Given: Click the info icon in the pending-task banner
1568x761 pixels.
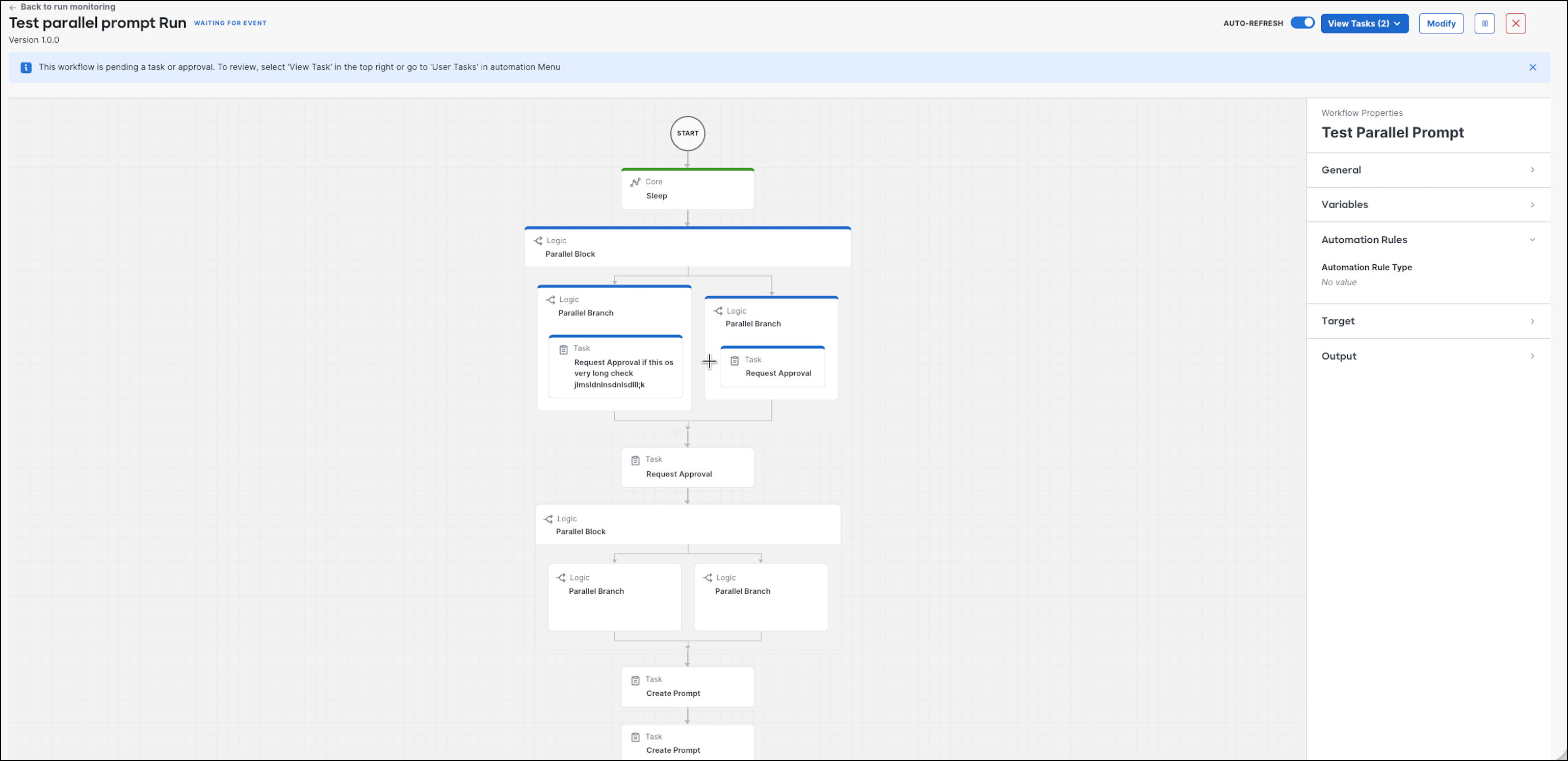Looking at the screenshot, I should click(x=25, y=67).
